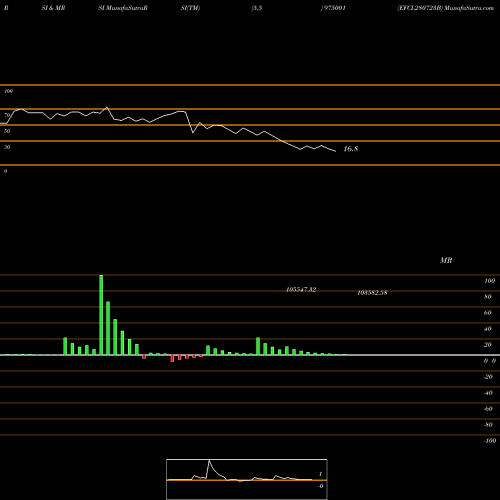Click the 70 label on the RSI axis
Screen dimensions: 500x500
click(7, 115)
